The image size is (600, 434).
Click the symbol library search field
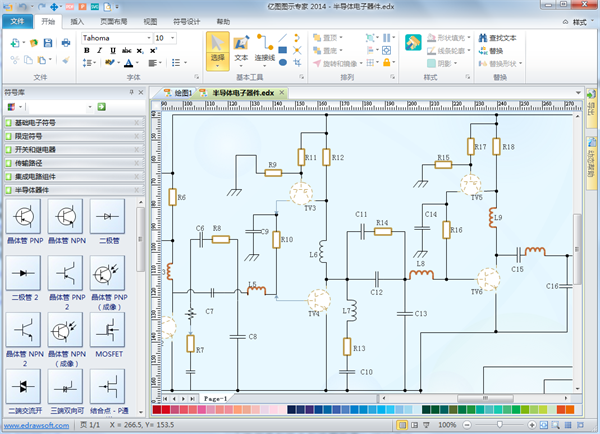tap(60, 106)
